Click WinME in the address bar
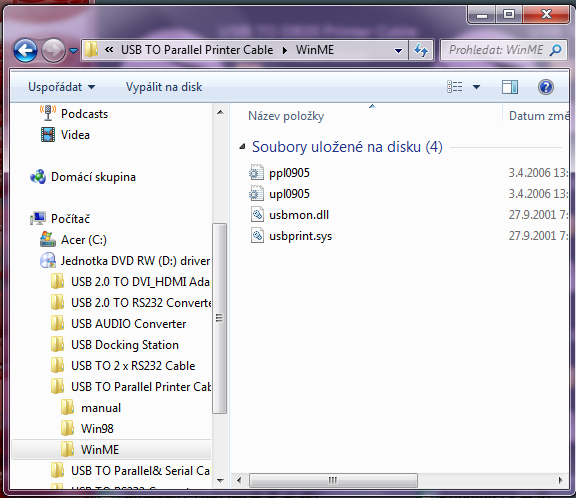576x498 pixels. [315, 50]
